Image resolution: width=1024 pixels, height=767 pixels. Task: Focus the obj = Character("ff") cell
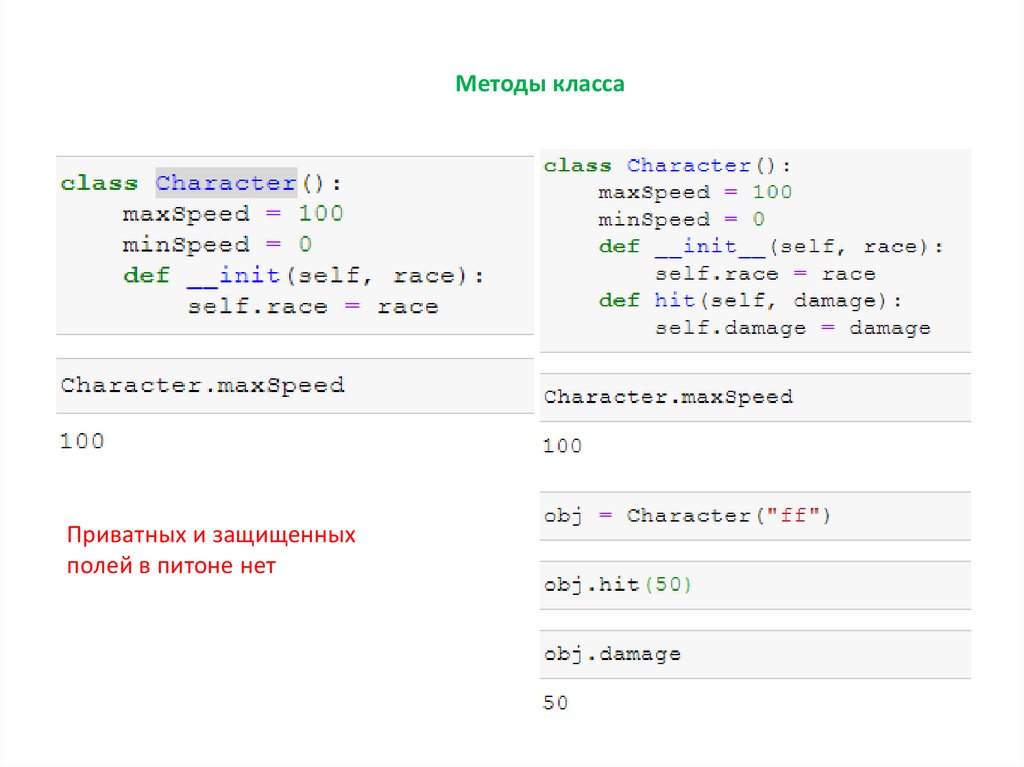688,516
